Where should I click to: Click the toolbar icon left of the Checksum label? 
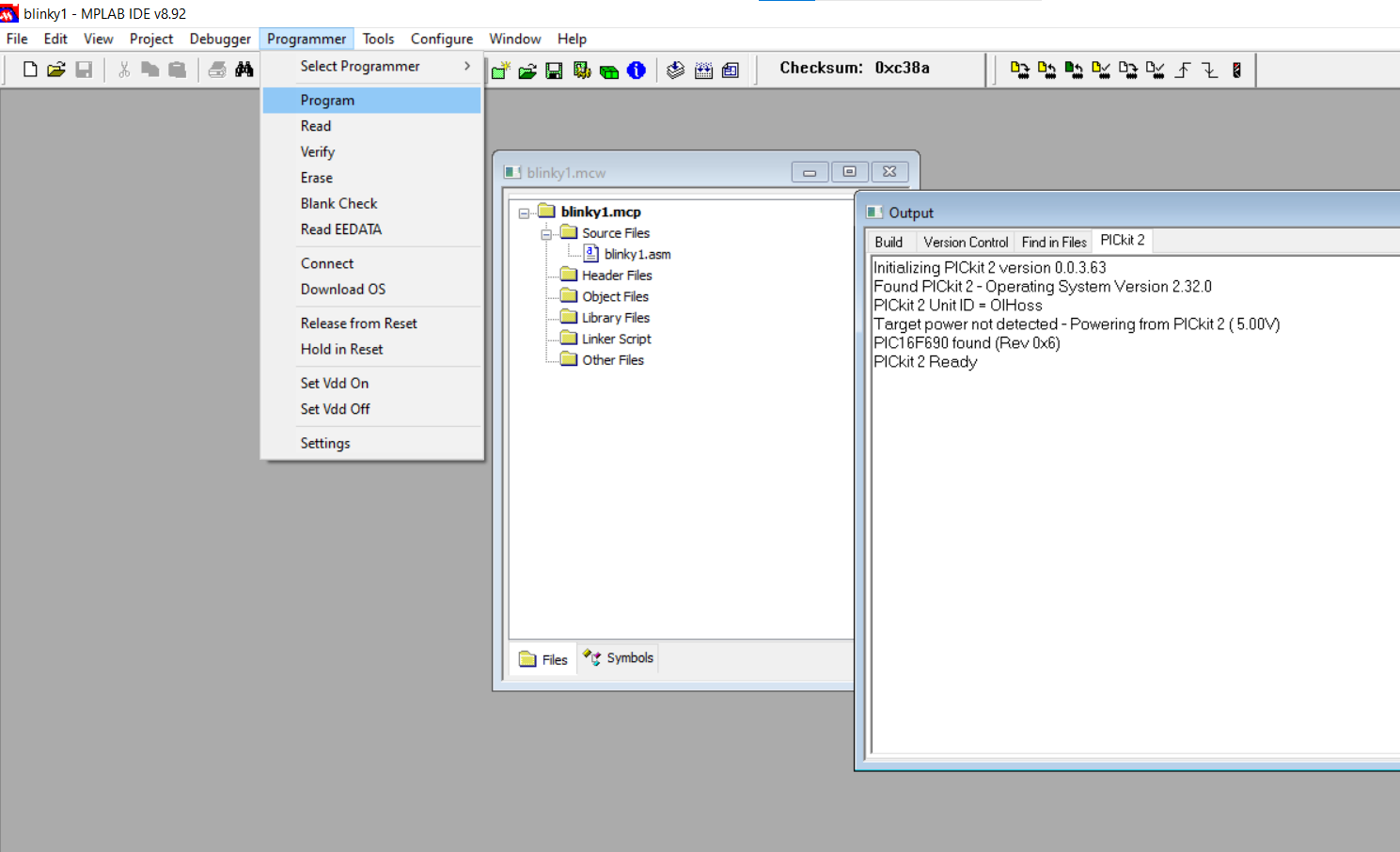point(731,71)
